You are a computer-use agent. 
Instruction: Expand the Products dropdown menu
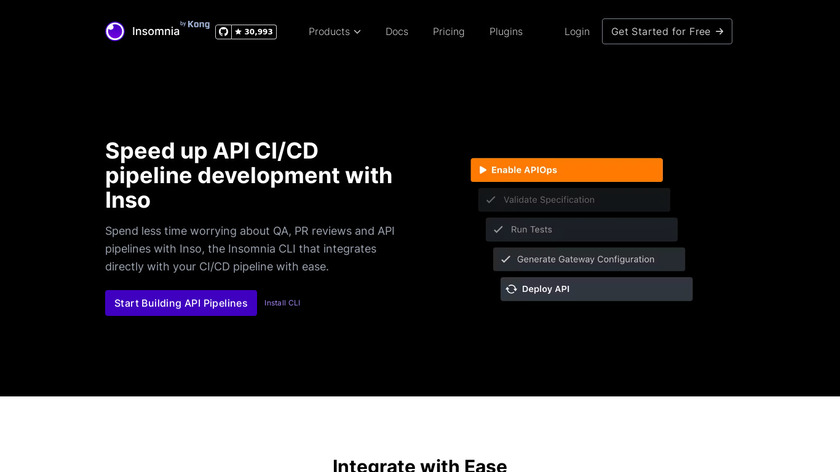click(334, 32)
